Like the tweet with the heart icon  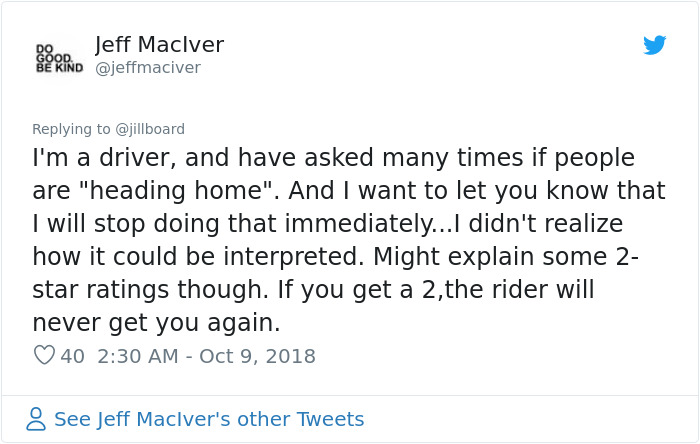44,355
